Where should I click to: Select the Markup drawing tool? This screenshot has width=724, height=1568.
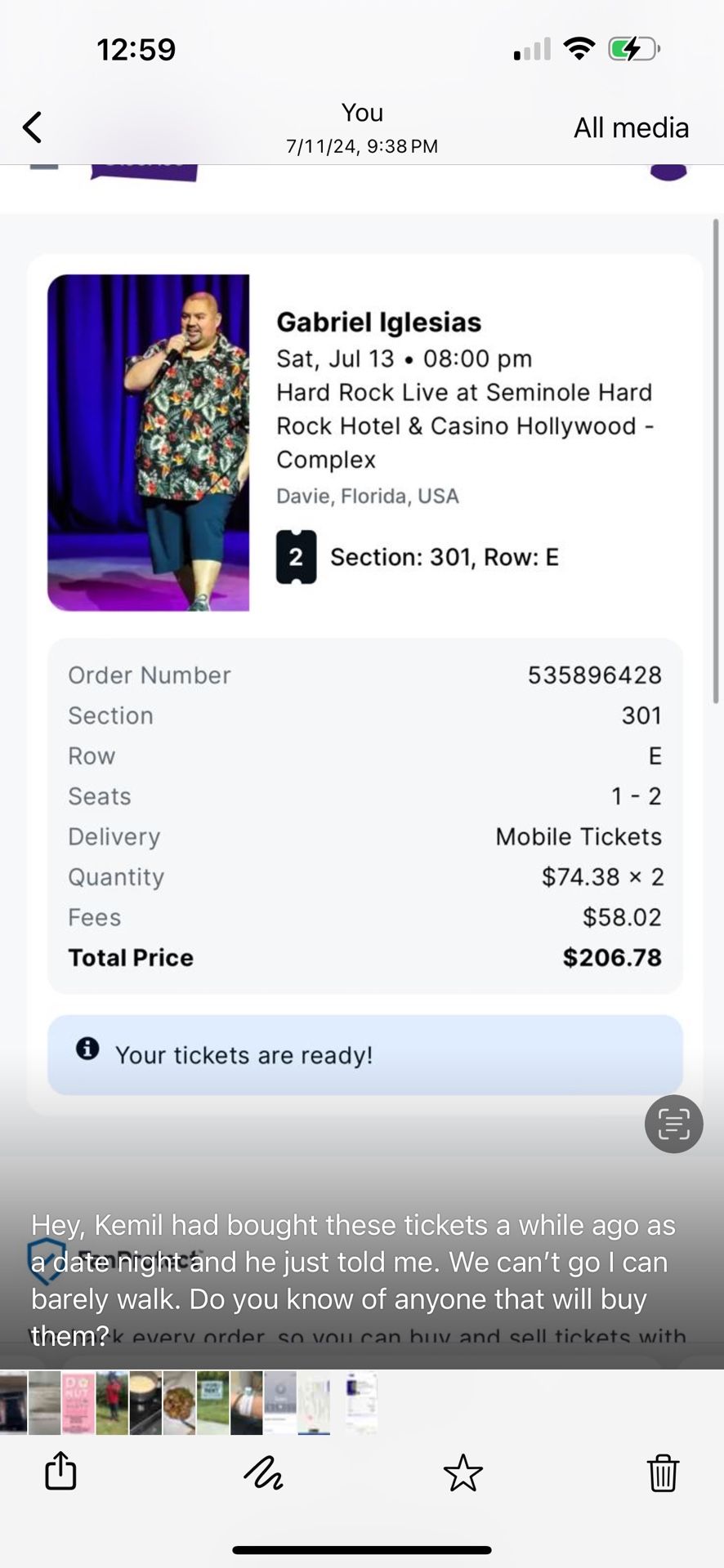[x=263, y=1472]
